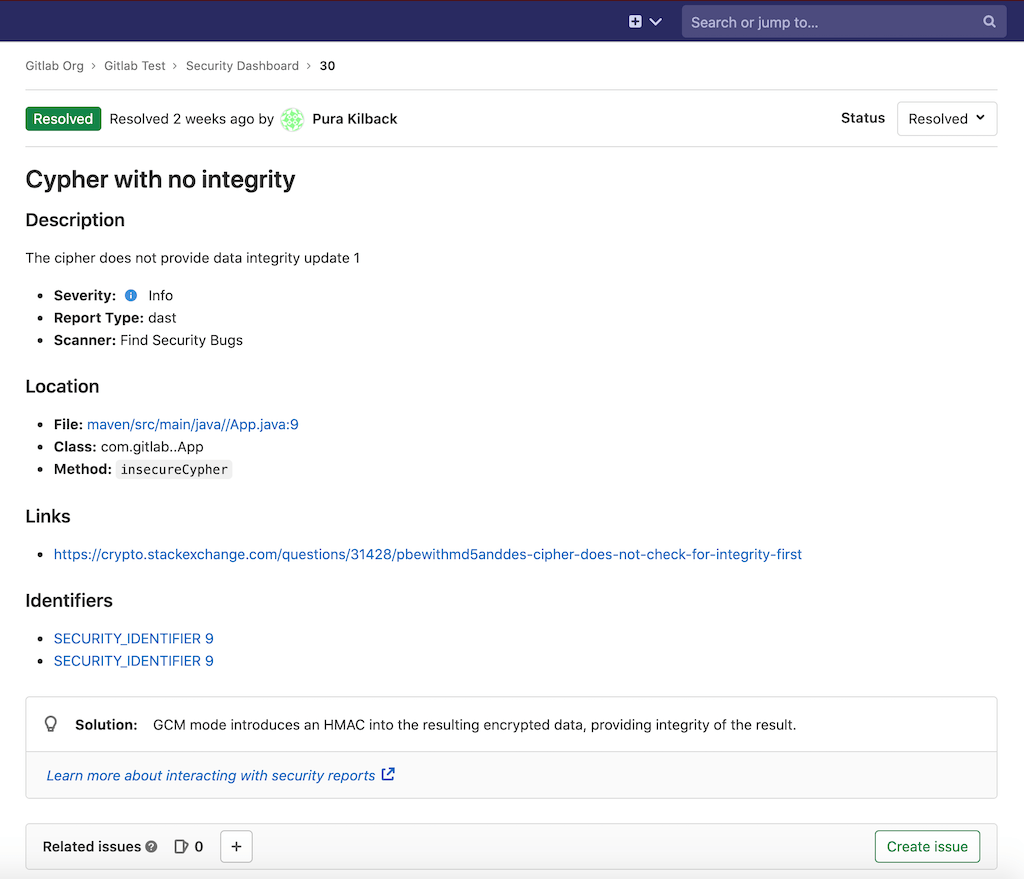Viewport: 1024px width, 879px height.
Task: Click Pura Kilback's avatar image
Action: tap(292, 119)
